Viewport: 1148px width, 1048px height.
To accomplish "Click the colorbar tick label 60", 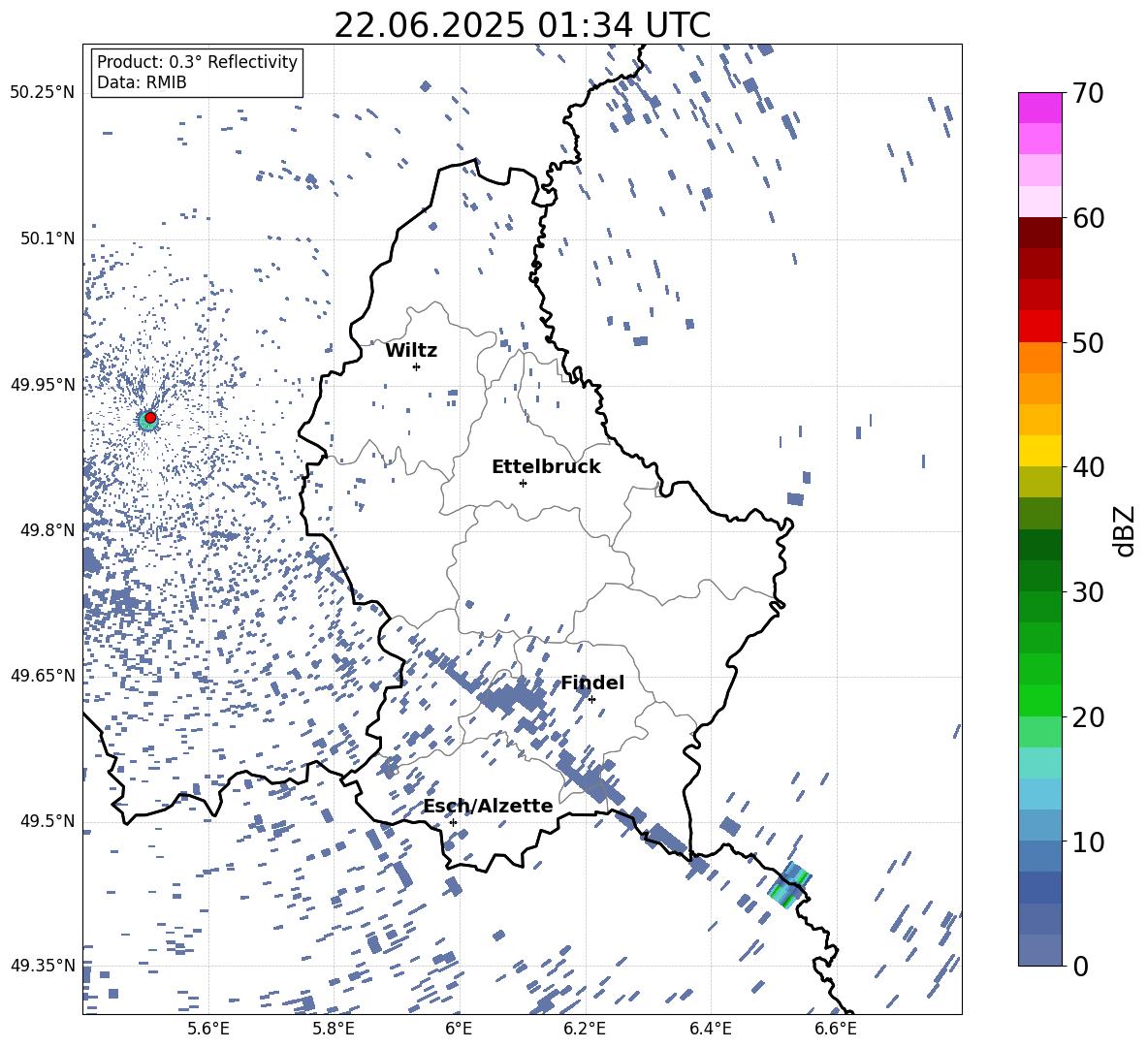I will point(1088,218).
